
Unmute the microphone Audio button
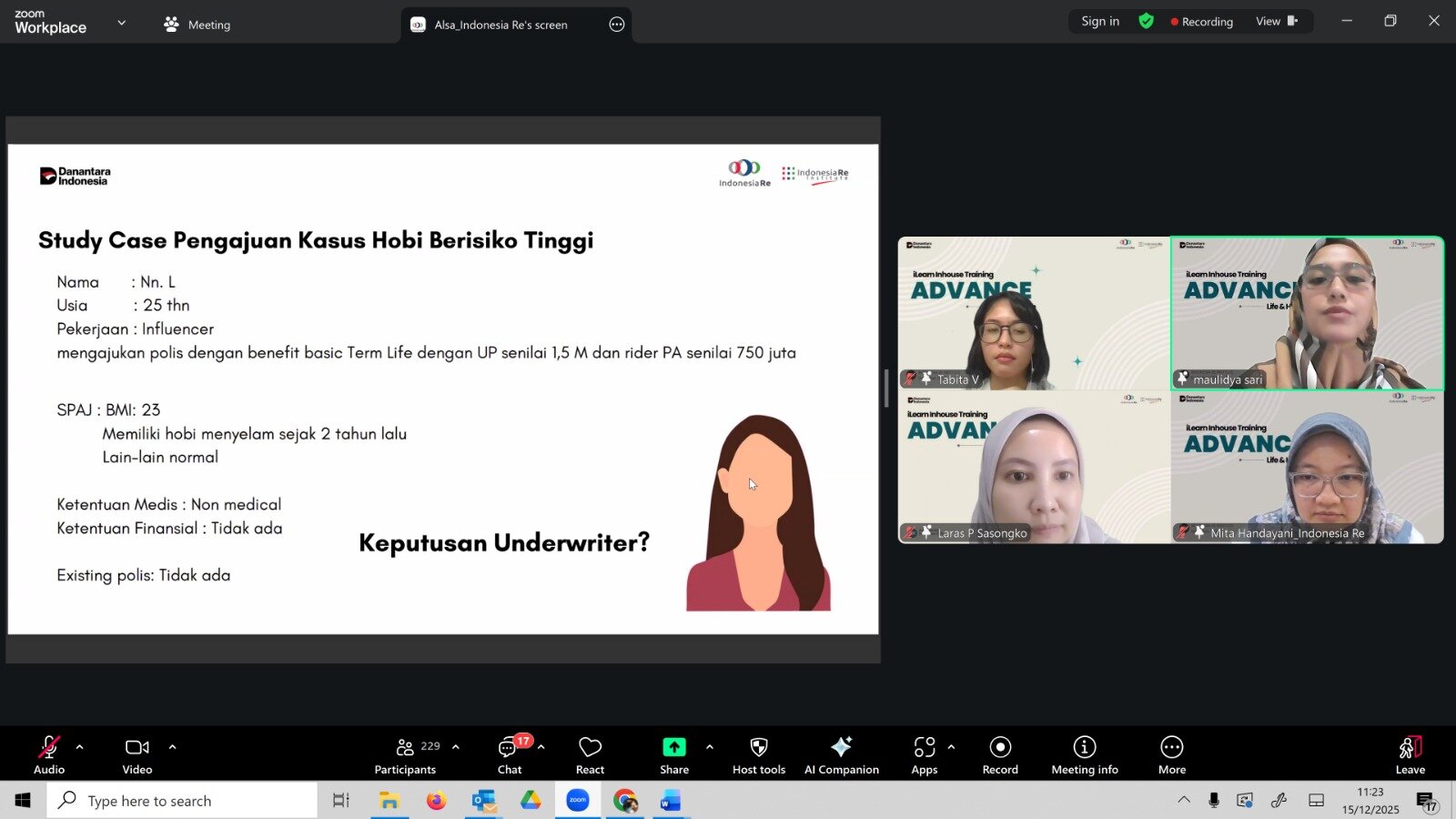[x=49, y=755]
